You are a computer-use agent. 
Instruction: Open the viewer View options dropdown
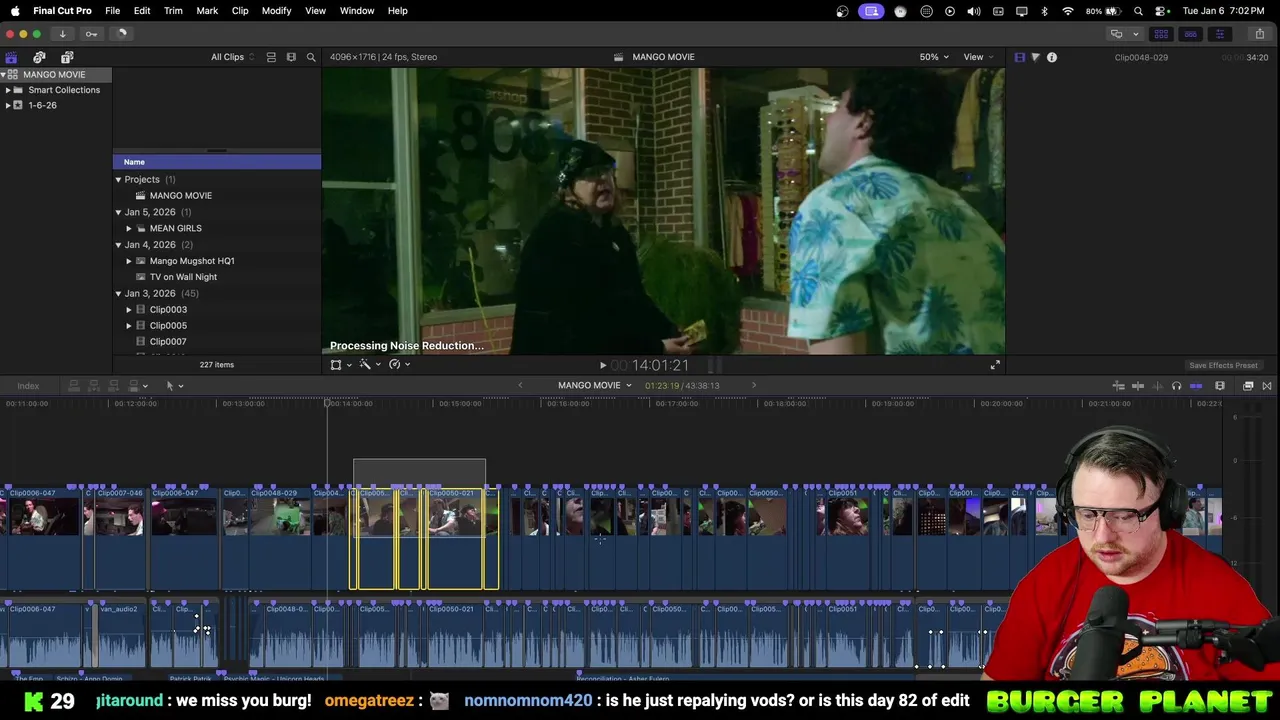979,57
